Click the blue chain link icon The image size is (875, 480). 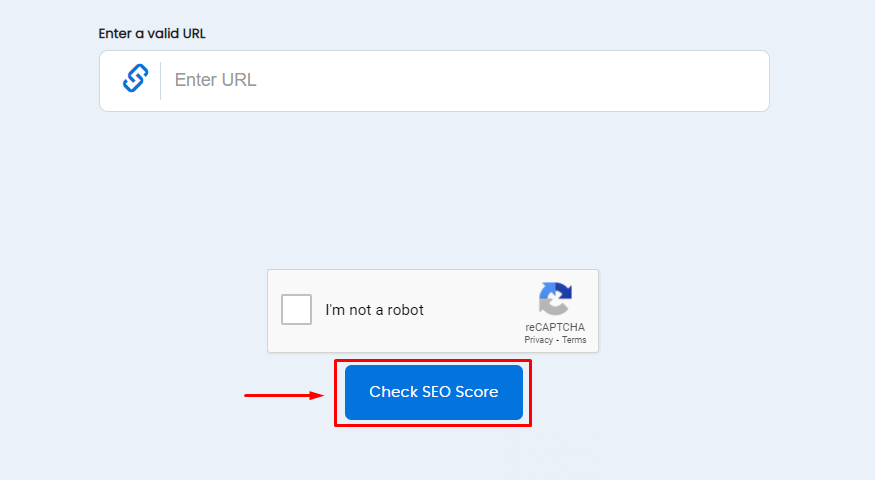pos(136,78)
